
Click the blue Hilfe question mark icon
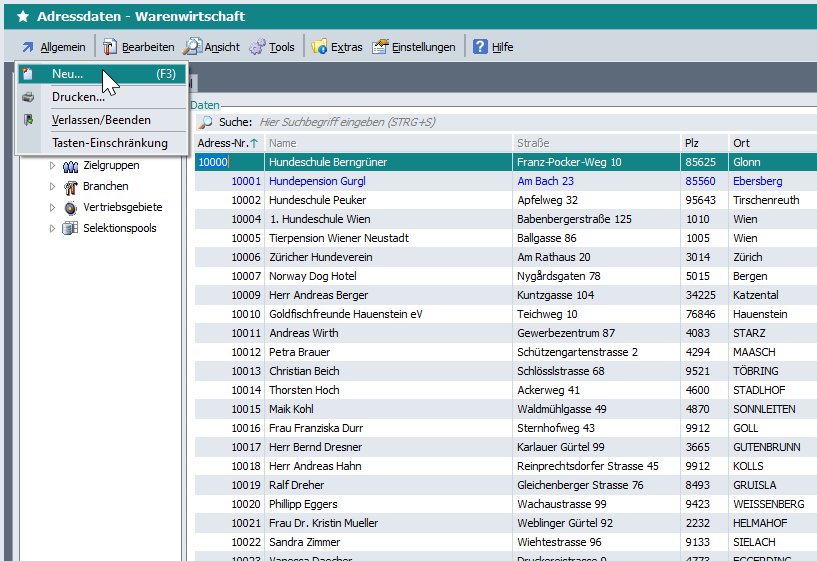coord(481,47)
